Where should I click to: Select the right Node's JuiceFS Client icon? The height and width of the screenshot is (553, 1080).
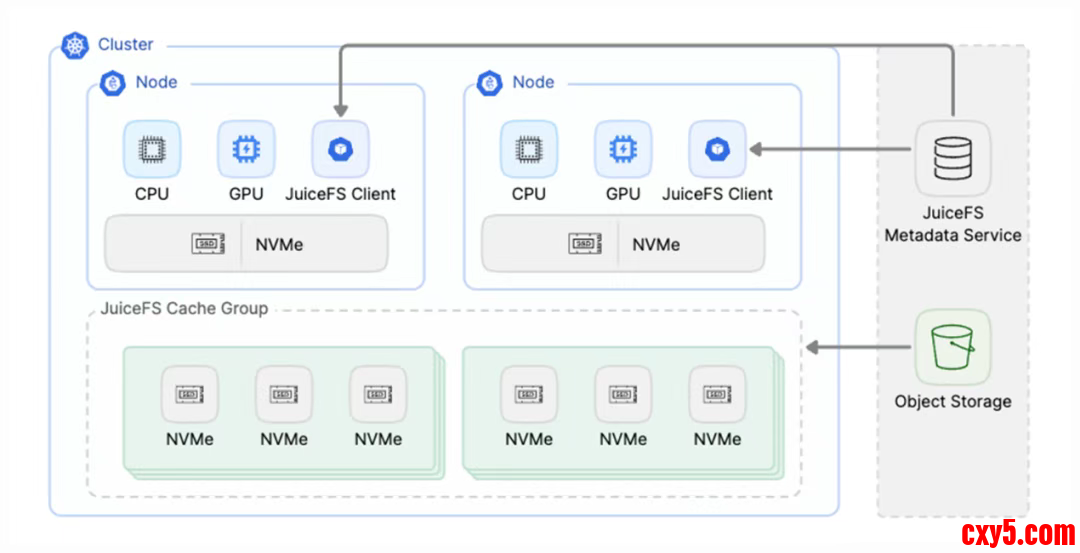(x=717, y=150)
